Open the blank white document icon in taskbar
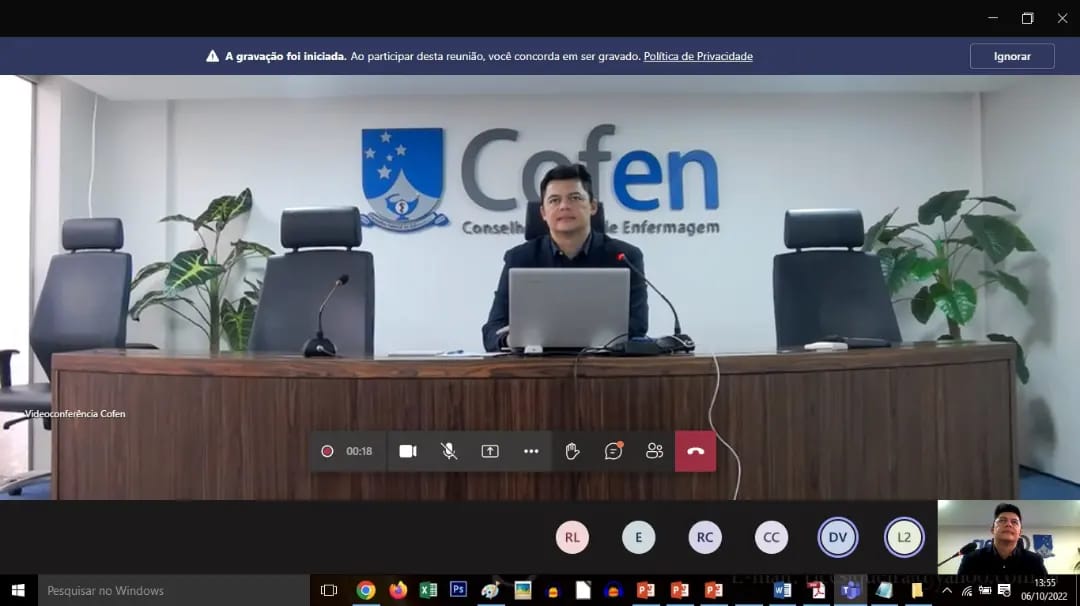1080x606 pixels. point(583,590)
